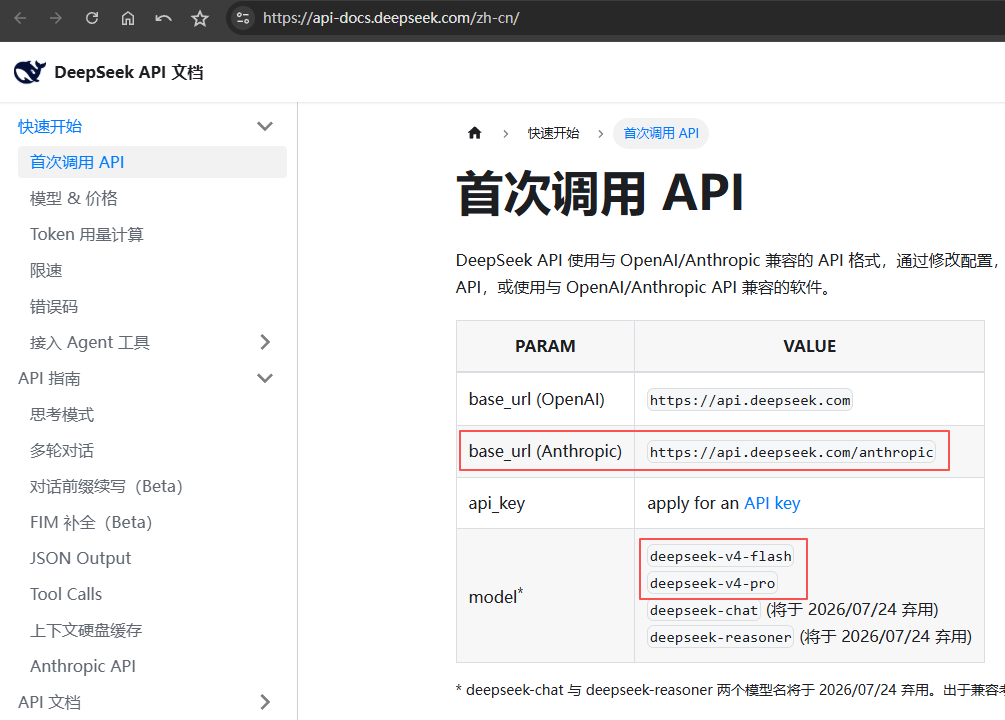The height and width of the screenshot is (720, 1005).
Task: Select 首次调用 API in the sidebar
Action: (x=153, y=162)
